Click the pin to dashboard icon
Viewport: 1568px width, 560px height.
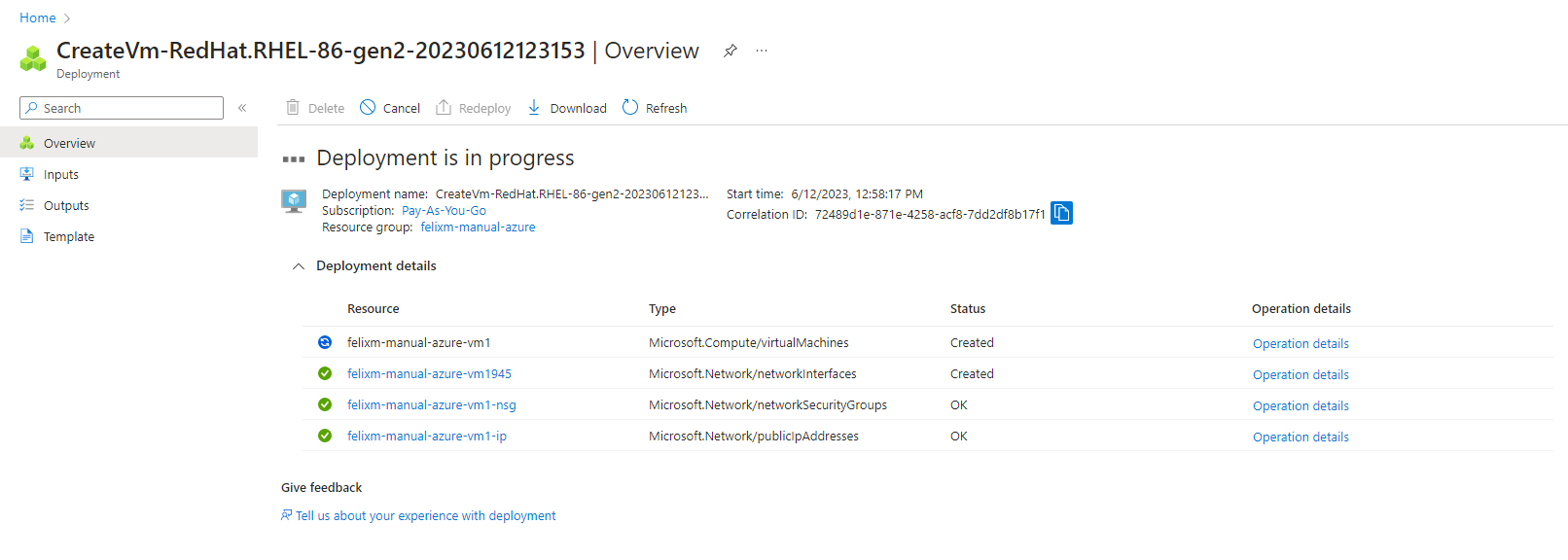pos(731,51)
